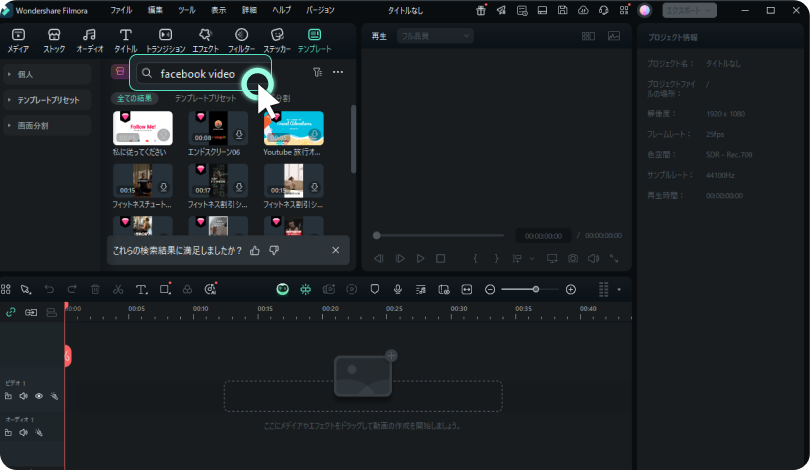The image size is (810, 470).
Task: Open the ツール menu
Action: pos(186,10)
